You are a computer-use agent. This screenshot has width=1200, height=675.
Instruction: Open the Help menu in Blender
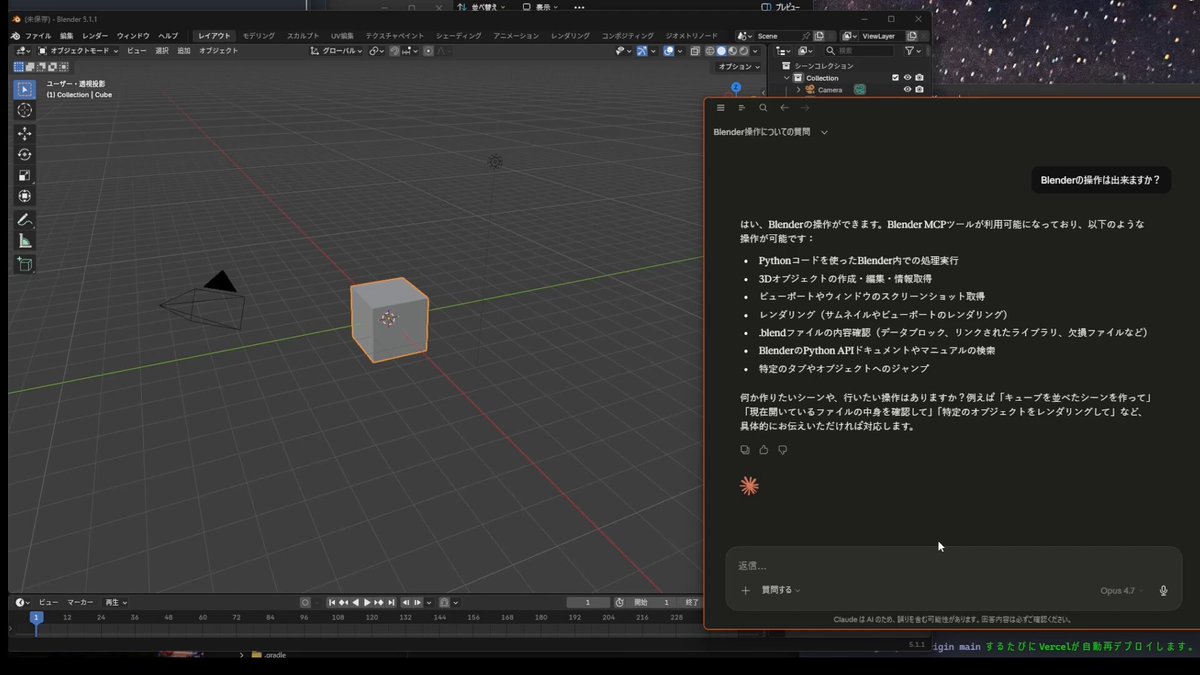pyautogui.click(x=168, y=36)
